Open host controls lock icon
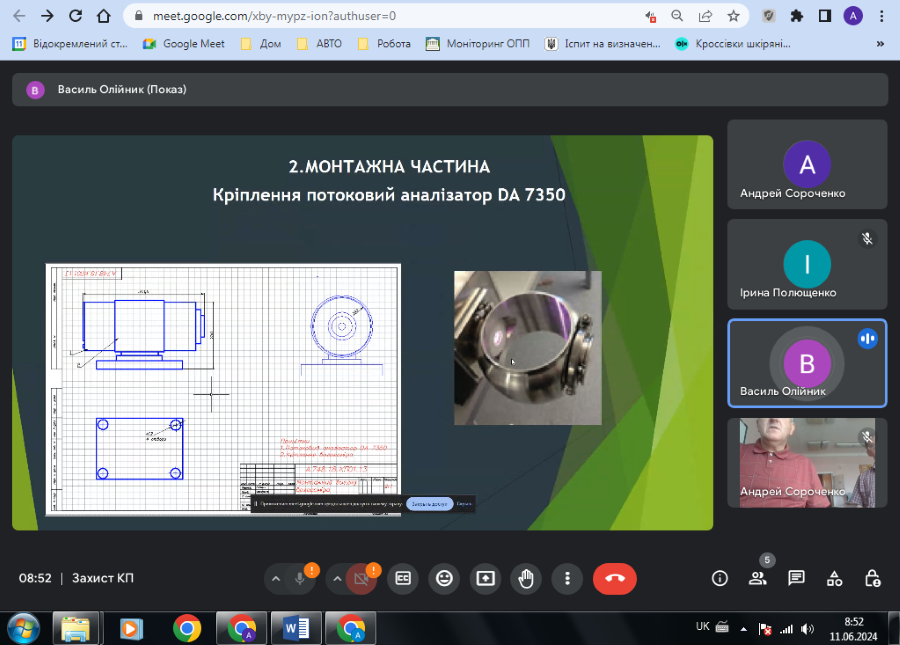Viewport: 900px width, 645px height. 872,578
